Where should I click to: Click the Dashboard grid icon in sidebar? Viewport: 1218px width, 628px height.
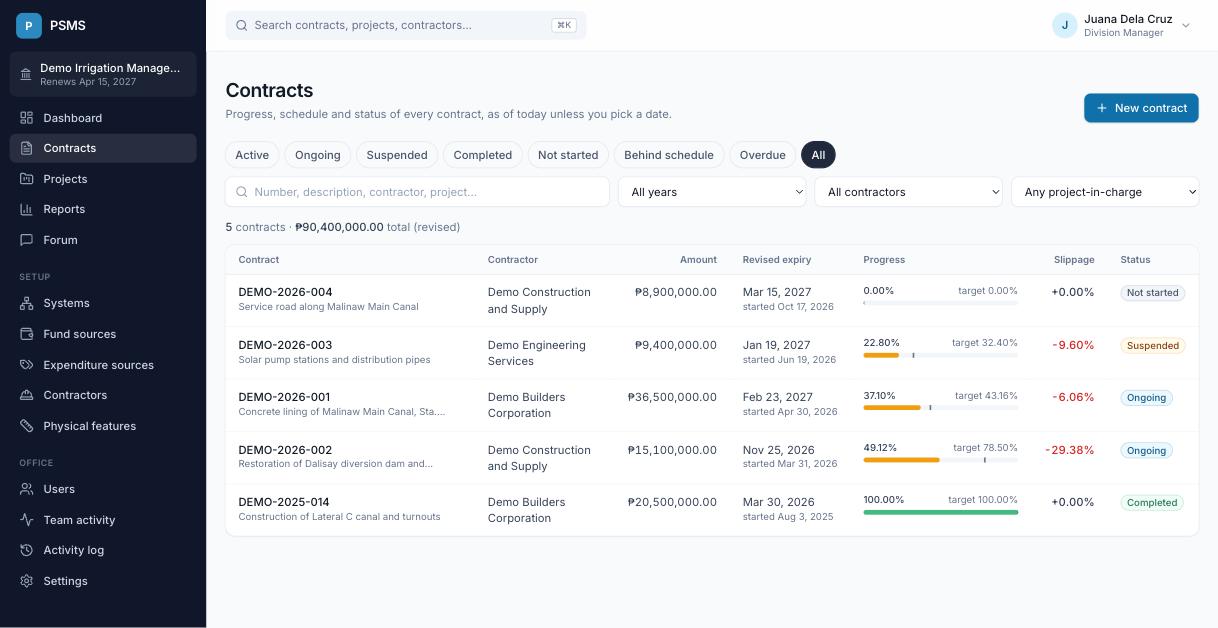pos(27,118)
